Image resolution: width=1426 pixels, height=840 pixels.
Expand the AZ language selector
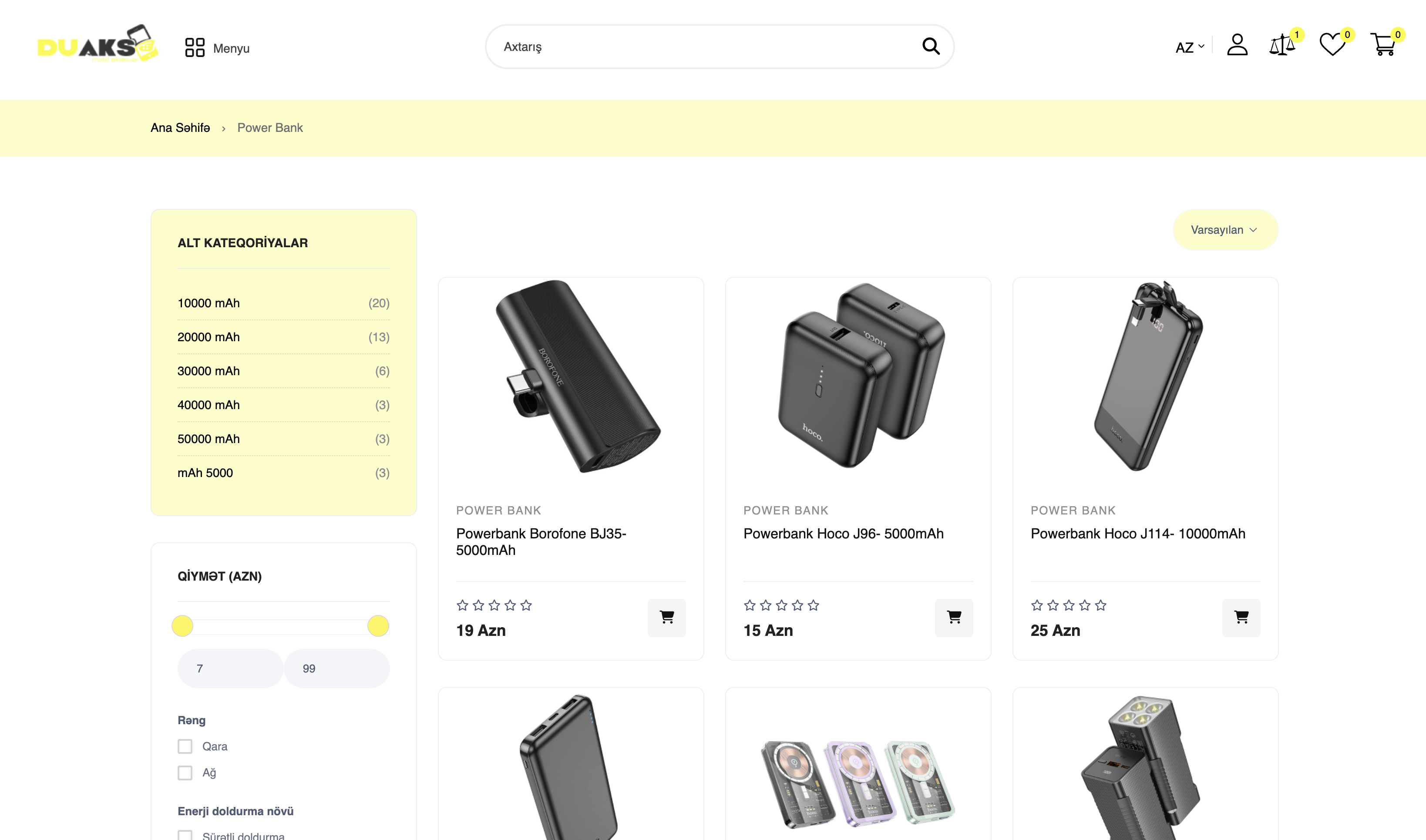click(x=1189, y=47)
